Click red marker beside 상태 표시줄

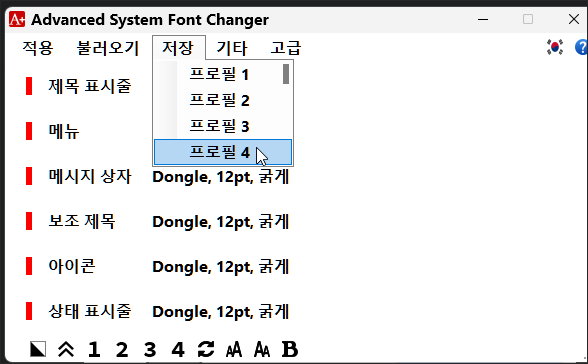coord(29,311)
